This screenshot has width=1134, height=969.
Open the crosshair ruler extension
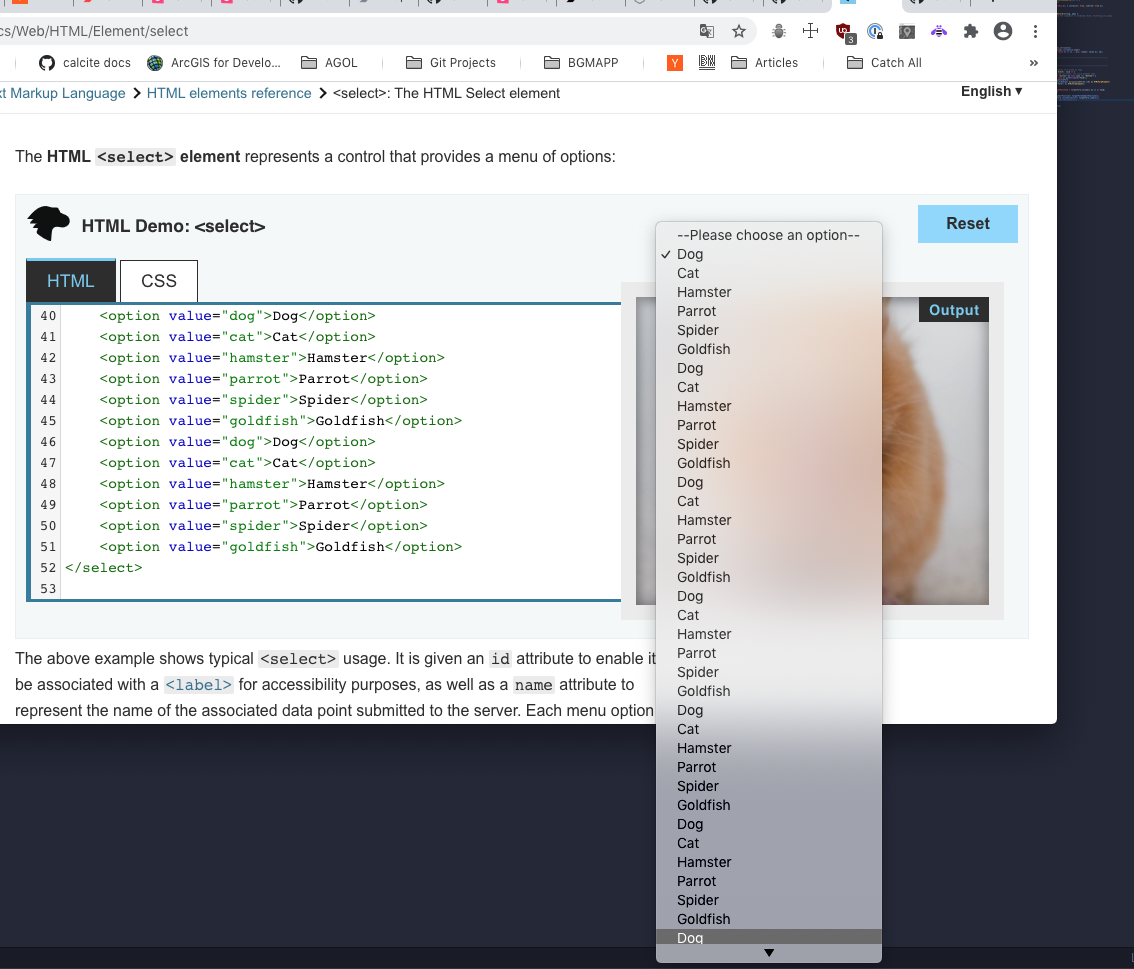[811, 31]
